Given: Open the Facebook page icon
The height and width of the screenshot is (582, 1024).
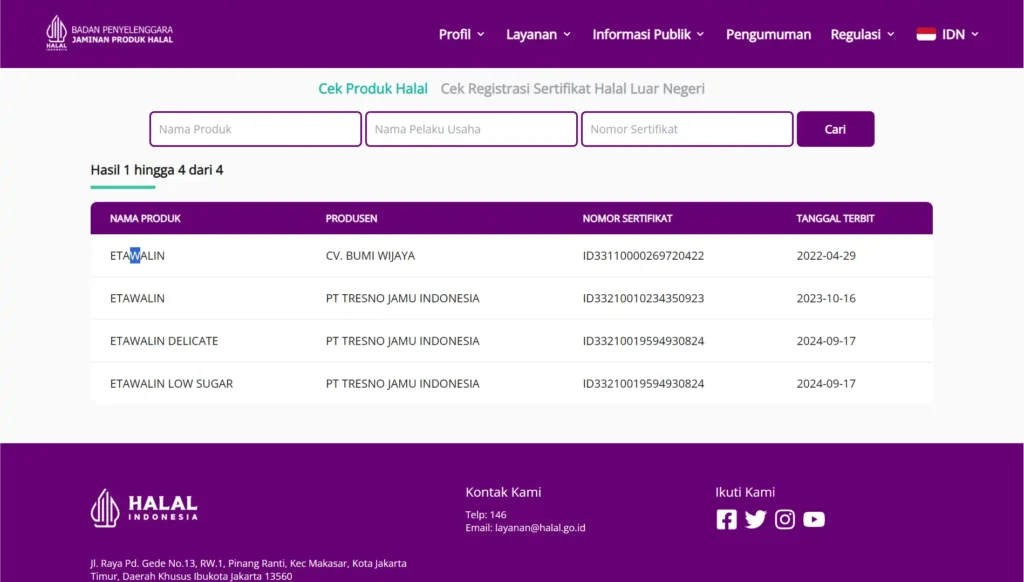Looking at the screenshot, I should [726, 519].
